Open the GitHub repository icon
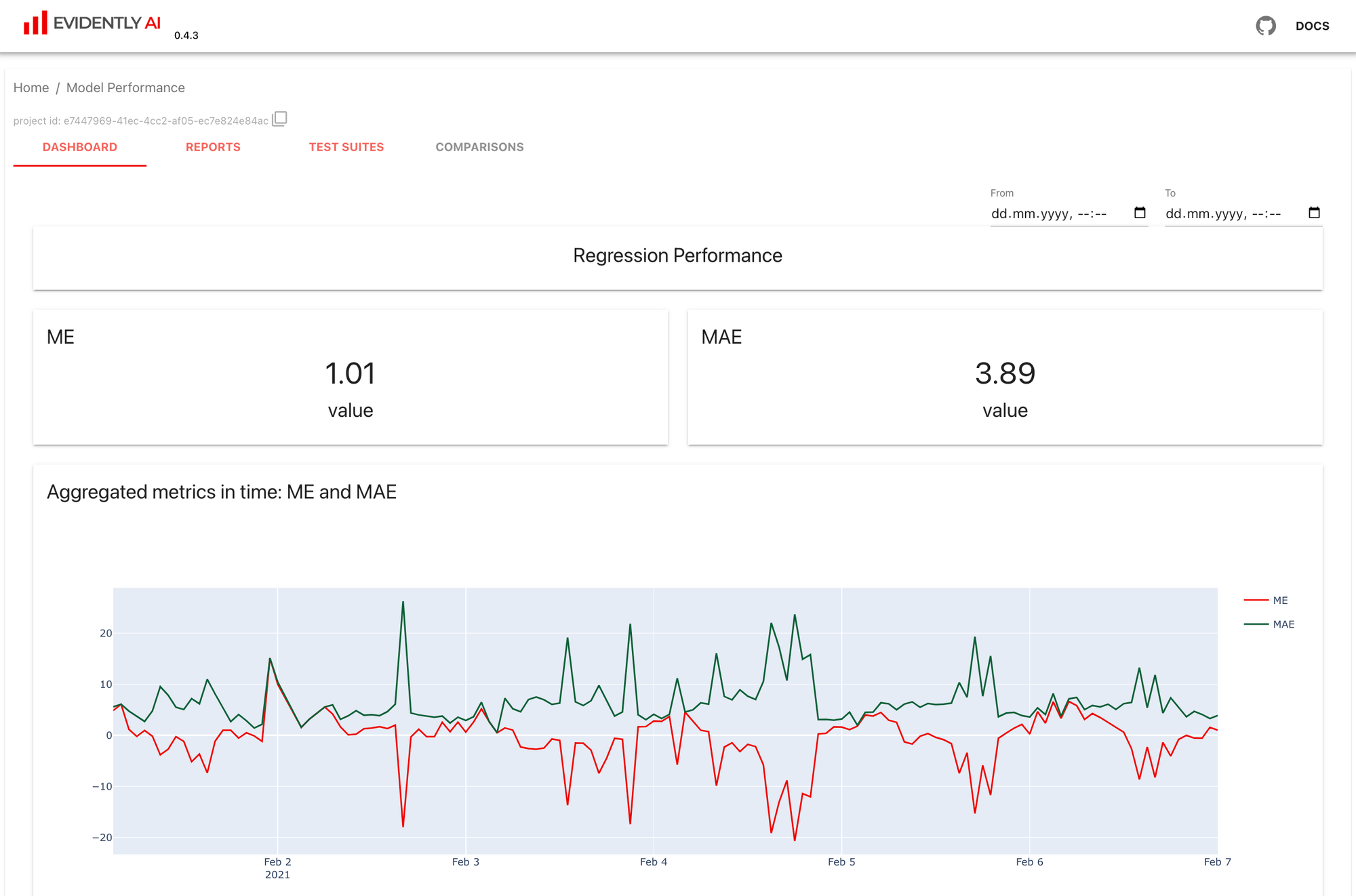This screenshot has height=896, width=1356. tap(1265, 26)
